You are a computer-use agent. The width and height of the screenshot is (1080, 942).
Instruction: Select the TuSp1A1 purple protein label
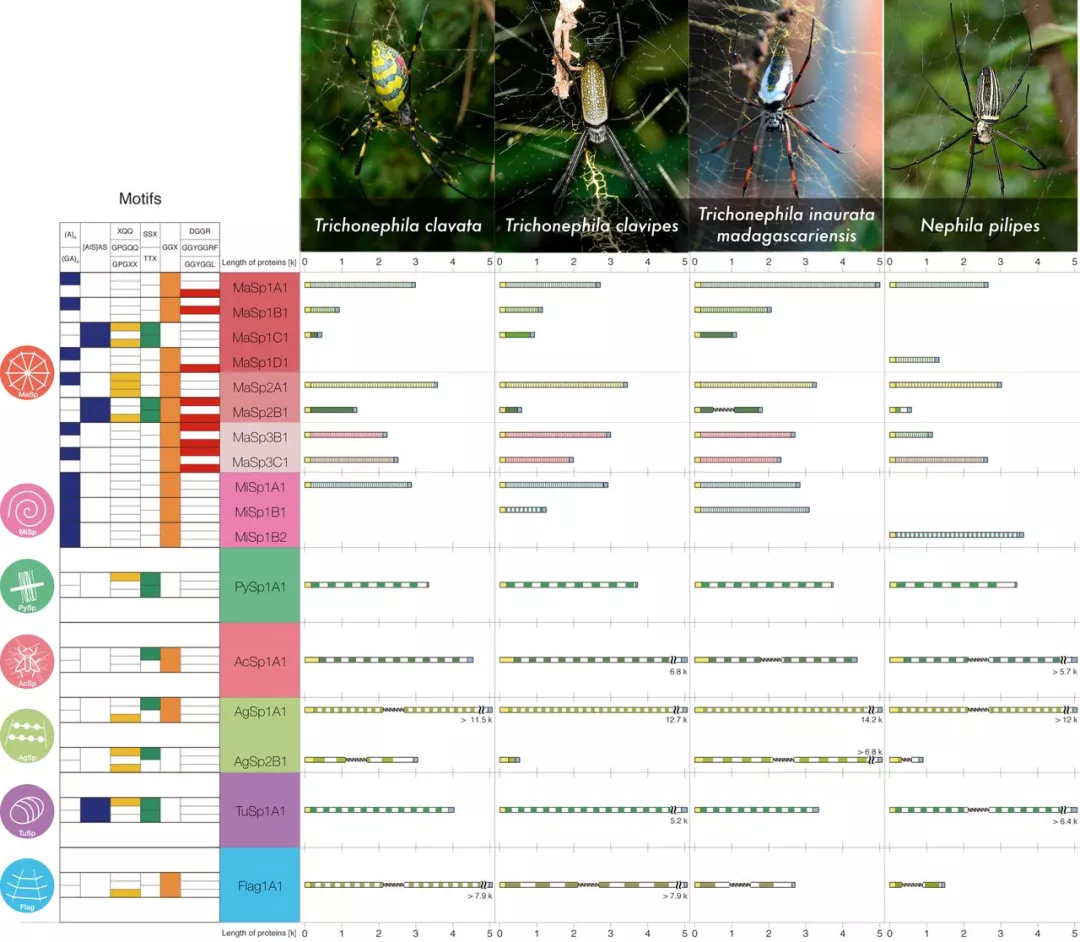coord(260,810)
